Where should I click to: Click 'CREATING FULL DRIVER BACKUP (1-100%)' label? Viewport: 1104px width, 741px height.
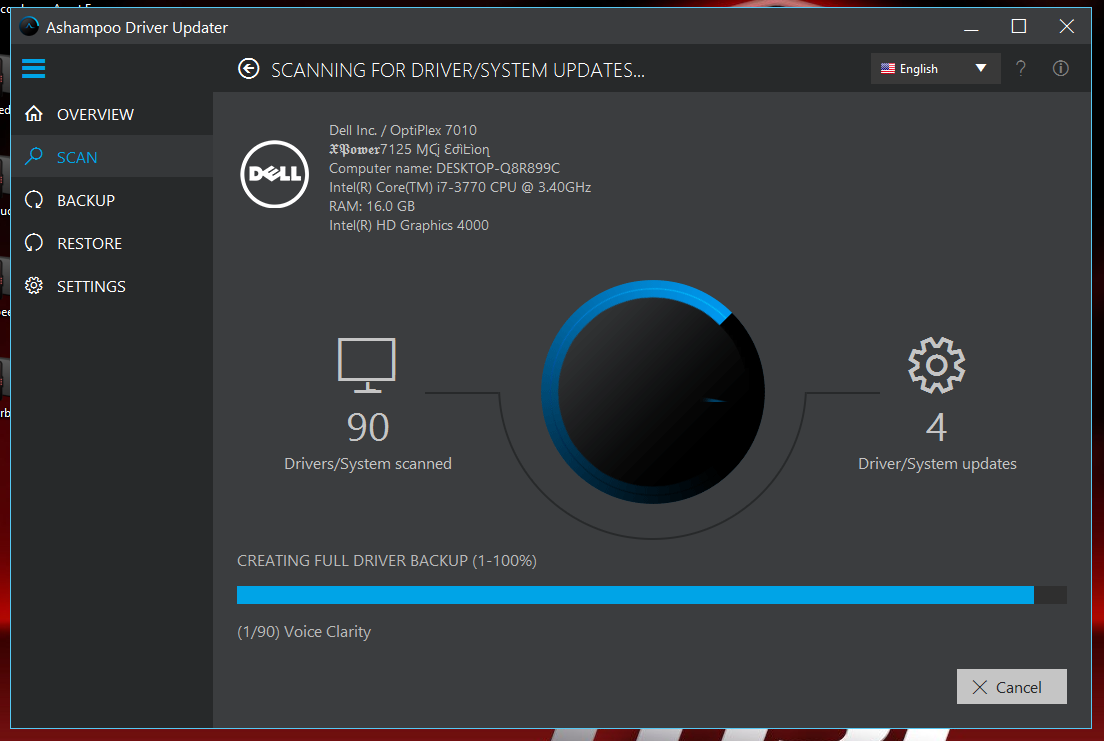[387, 561]
